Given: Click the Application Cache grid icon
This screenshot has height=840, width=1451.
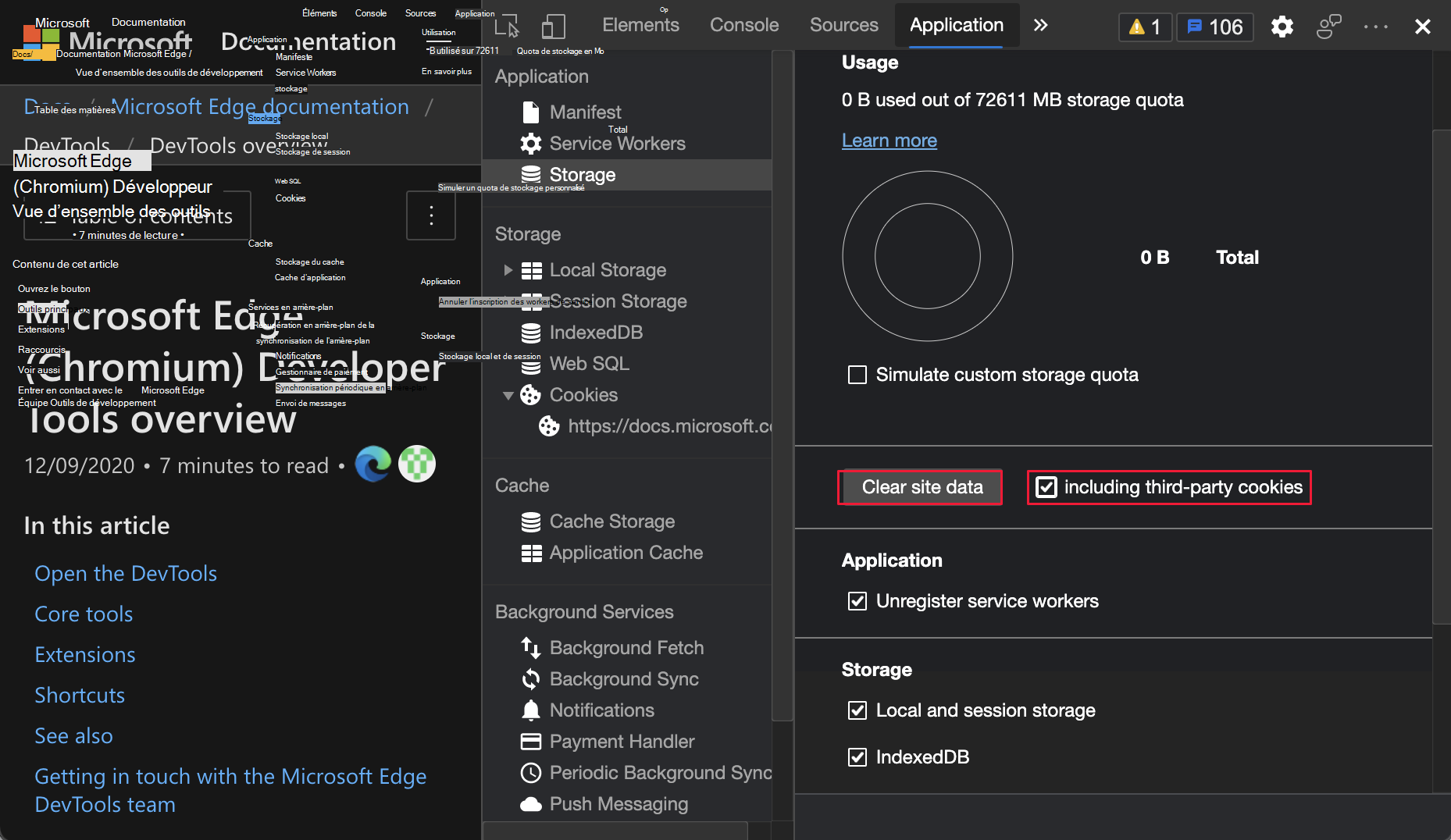Looking at the screenshot, I should 532,553.
